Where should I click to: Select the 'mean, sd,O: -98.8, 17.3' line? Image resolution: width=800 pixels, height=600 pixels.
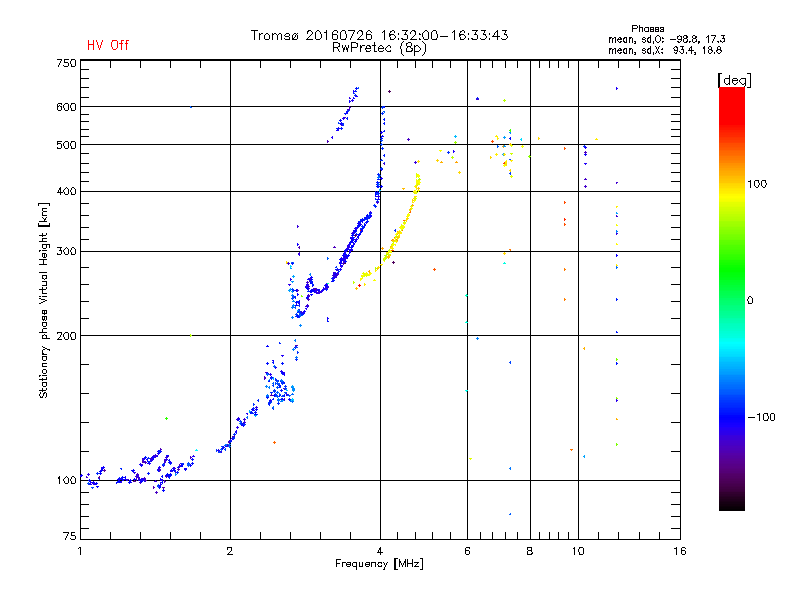click(x=666, y=39)
